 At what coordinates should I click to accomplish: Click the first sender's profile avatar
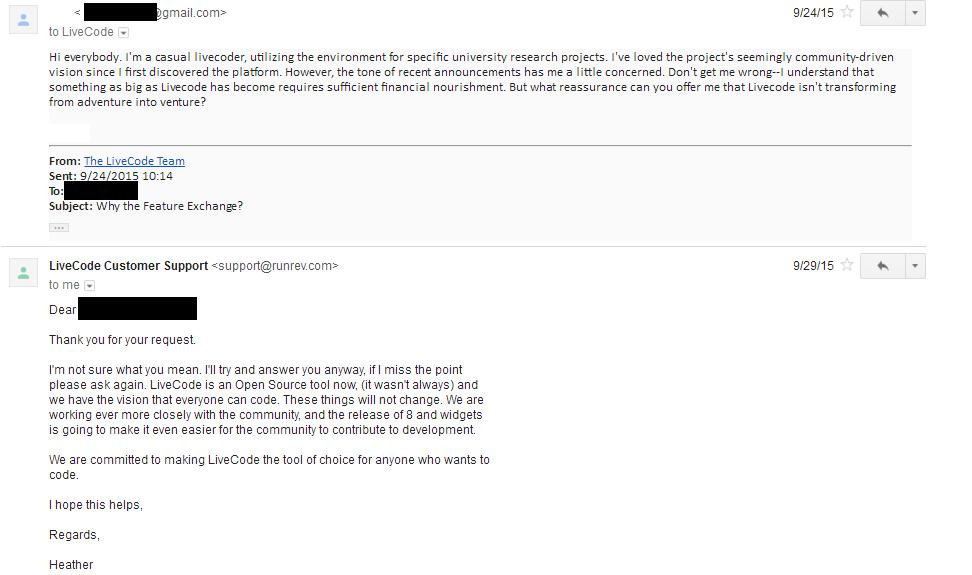tap(24, 19)
